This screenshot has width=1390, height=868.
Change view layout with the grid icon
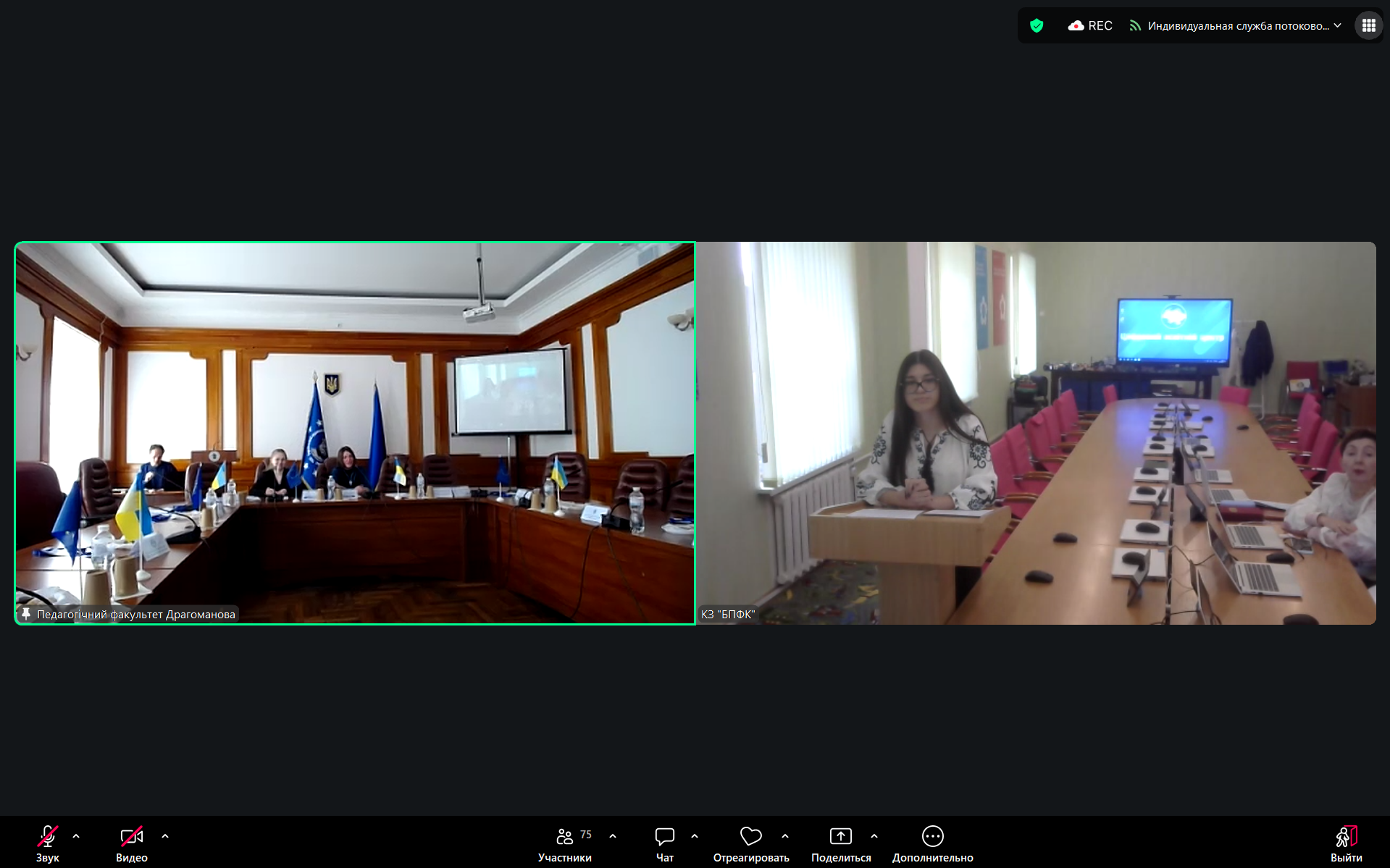pos(1368,26)
